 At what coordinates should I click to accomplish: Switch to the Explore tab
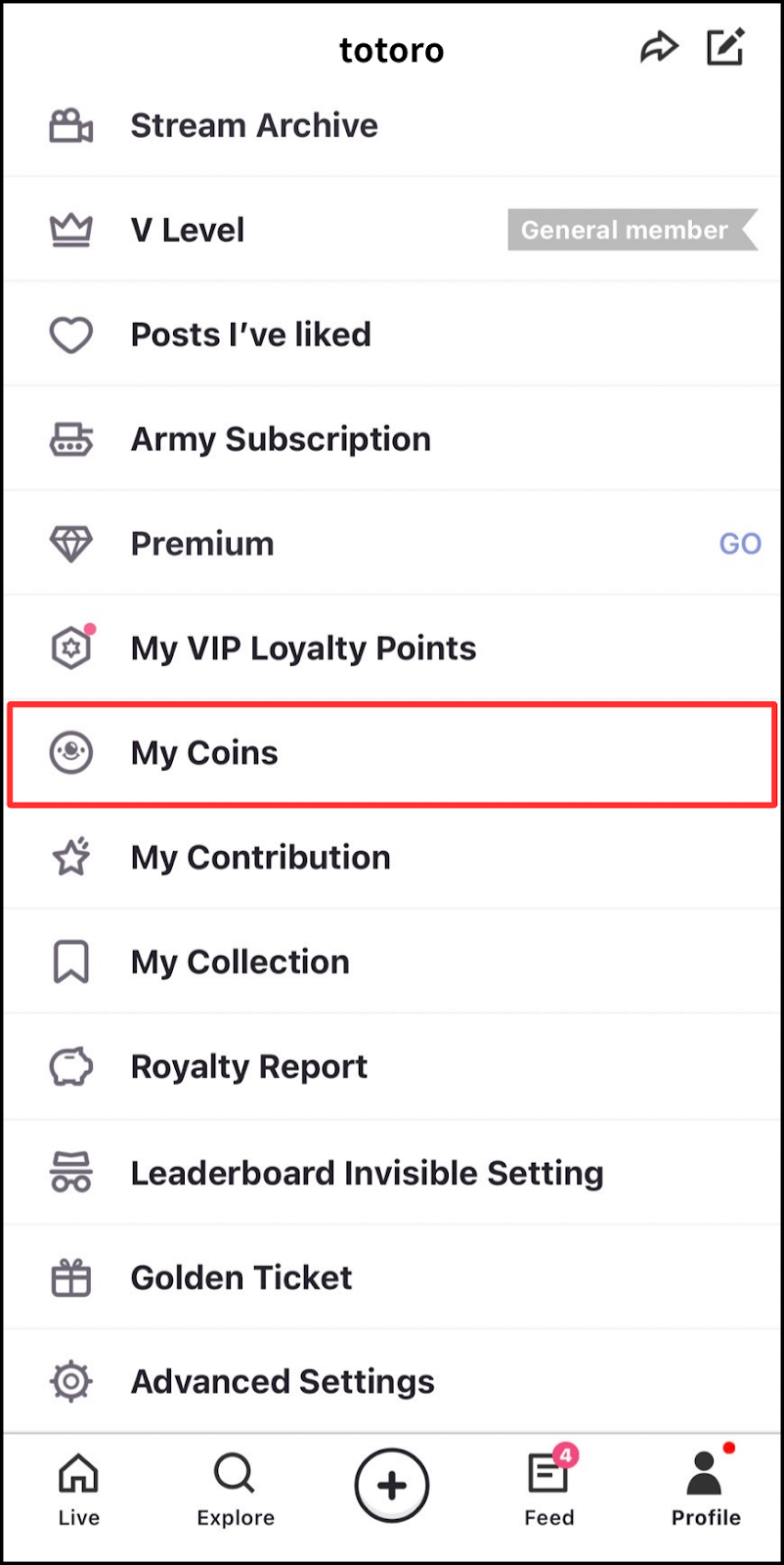235,1489
